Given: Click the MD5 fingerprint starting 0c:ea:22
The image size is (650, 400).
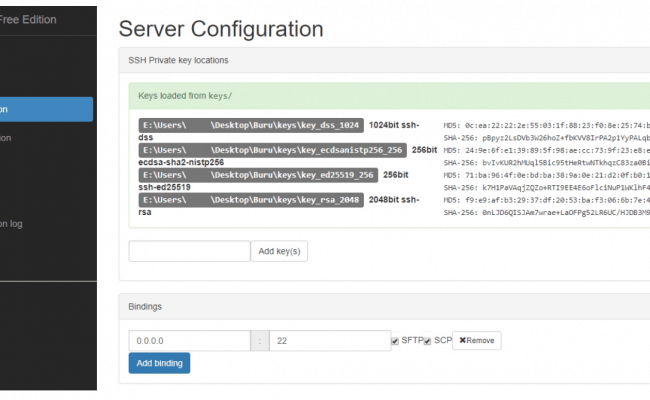Looking at the screenshot, I should [547, 126].
